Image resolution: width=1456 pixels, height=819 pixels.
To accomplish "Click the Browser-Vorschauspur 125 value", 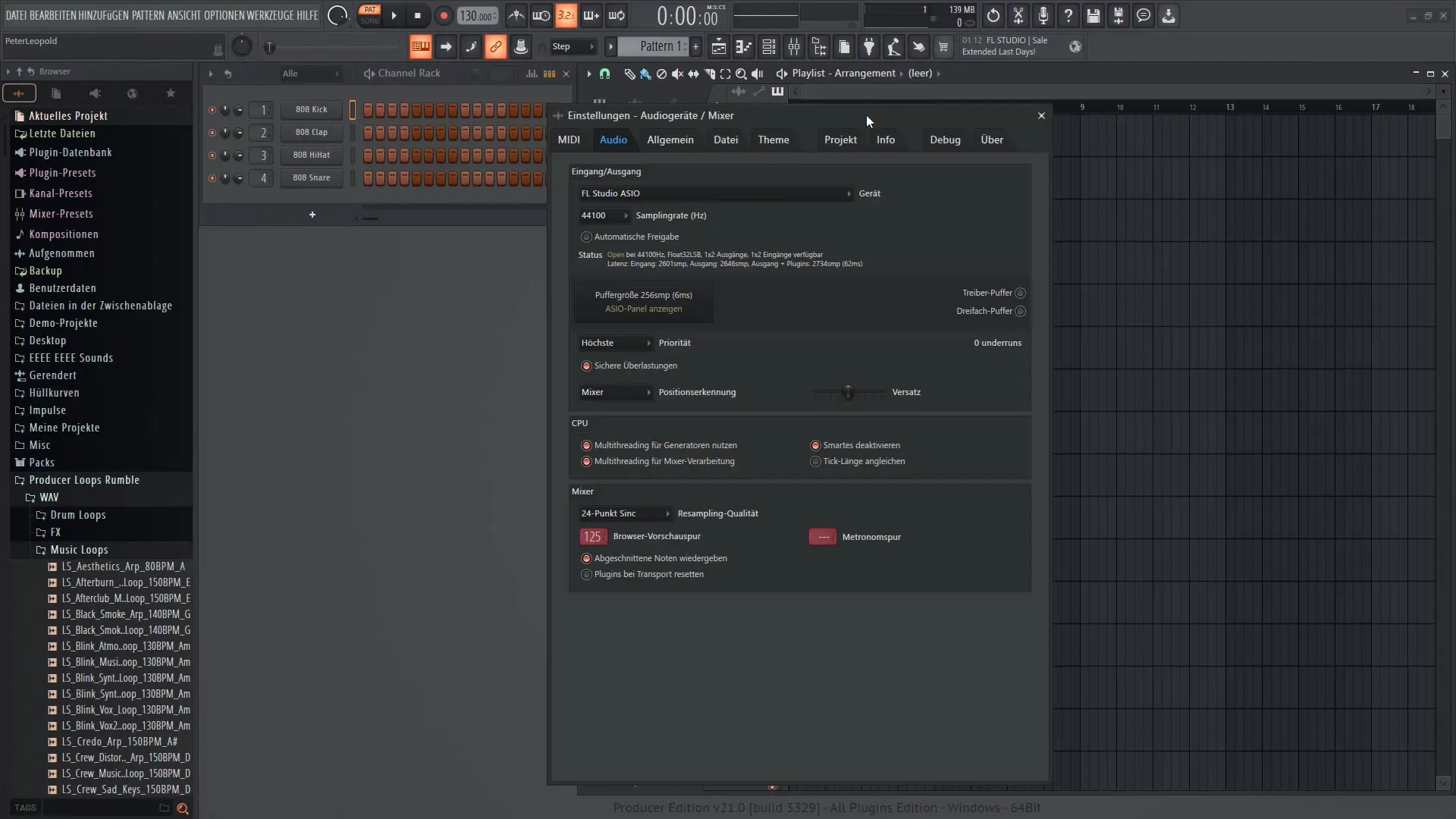I will tap(593, 537).
